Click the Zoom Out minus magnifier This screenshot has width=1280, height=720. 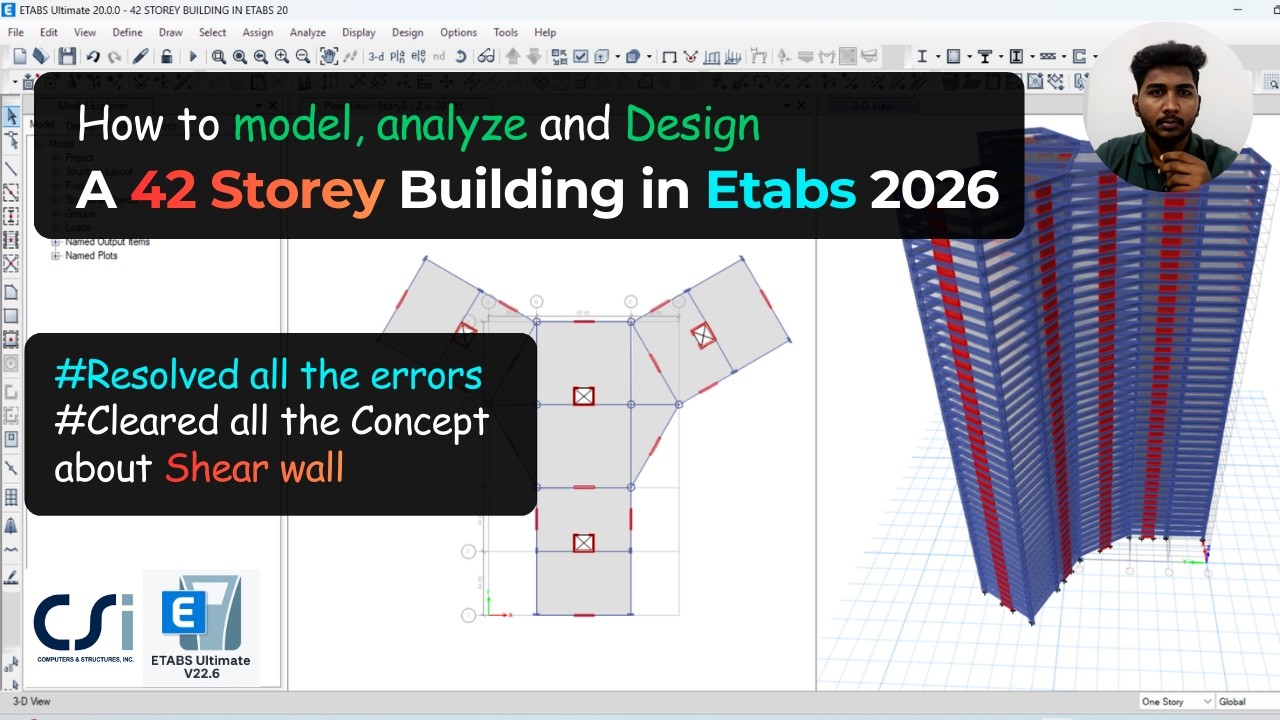pyautogui.click(x=302, y=57)
